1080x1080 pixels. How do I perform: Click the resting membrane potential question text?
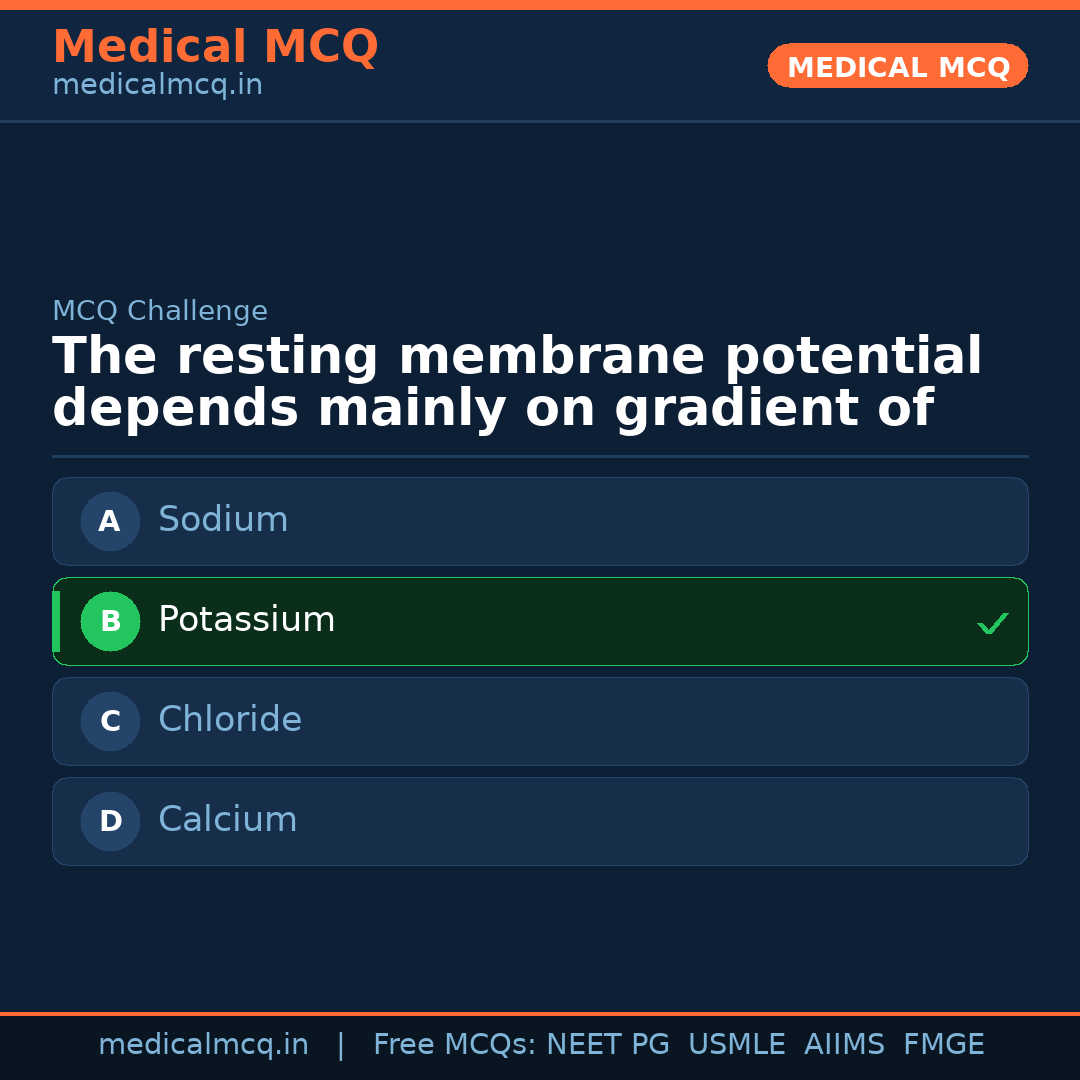point(516,383)
